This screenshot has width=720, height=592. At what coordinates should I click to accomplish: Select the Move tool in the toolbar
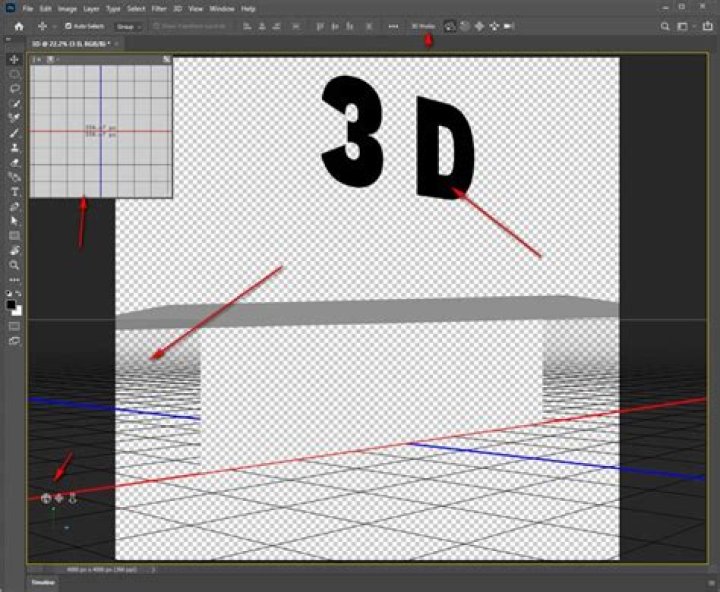coord(15,60)
